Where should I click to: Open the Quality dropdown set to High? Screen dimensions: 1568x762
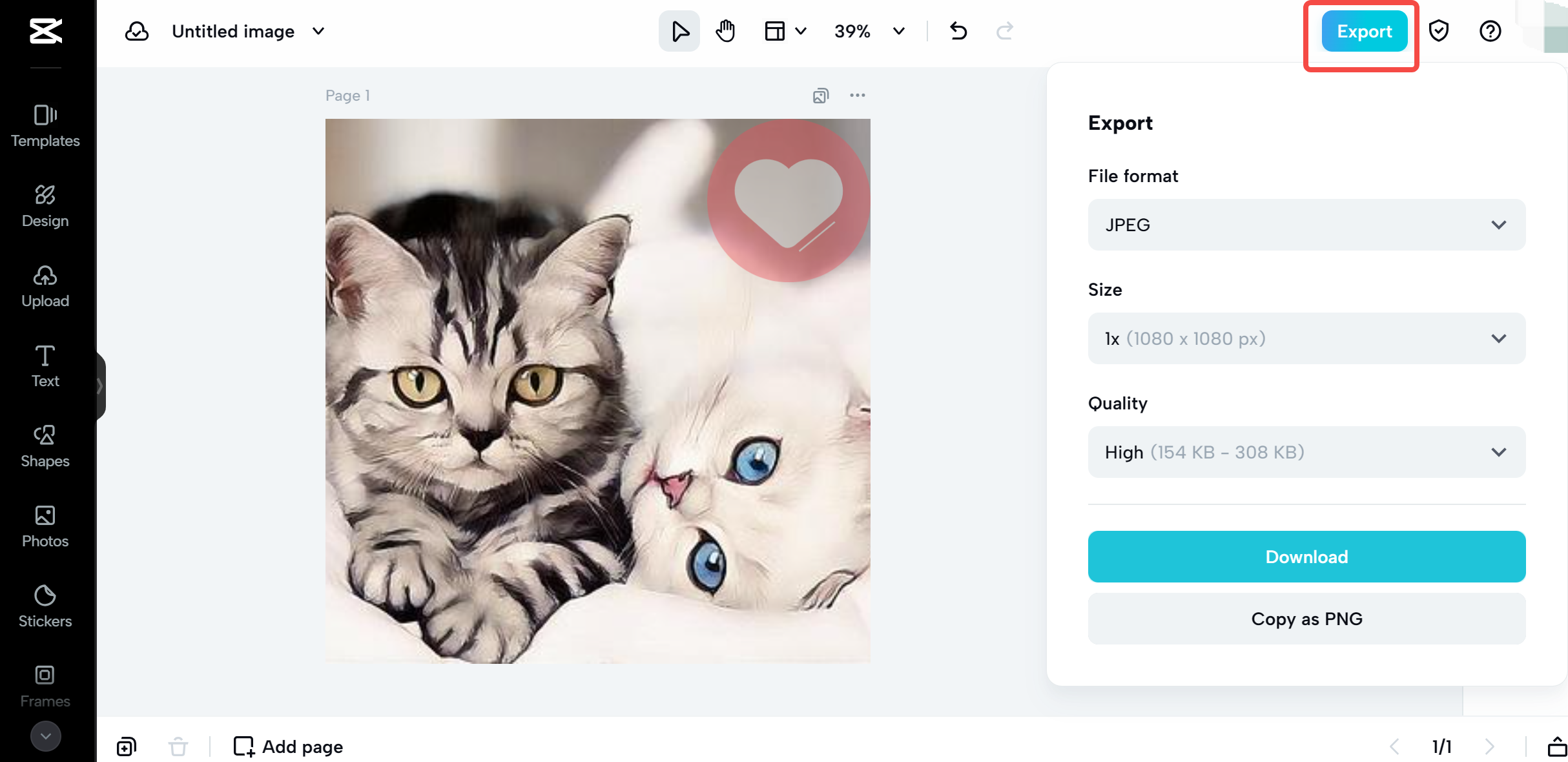pos(1305,452)
